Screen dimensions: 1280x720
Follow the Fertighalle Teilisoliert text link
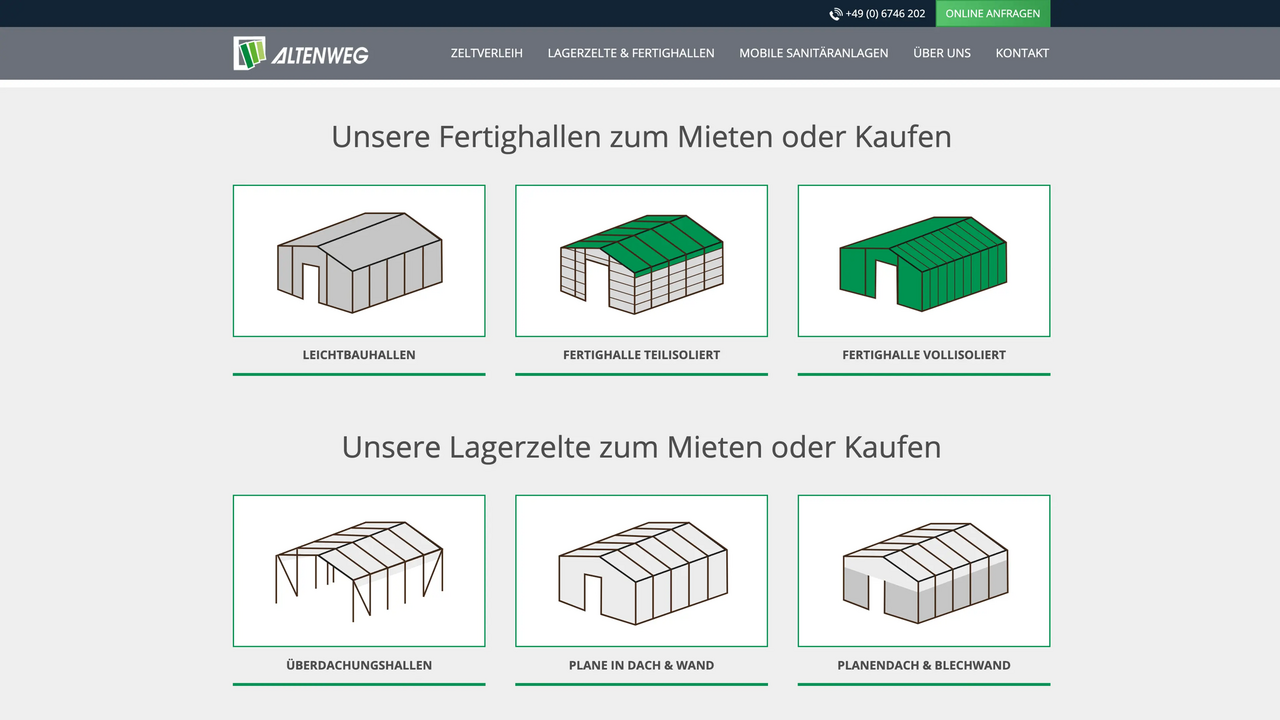[641, 355]
